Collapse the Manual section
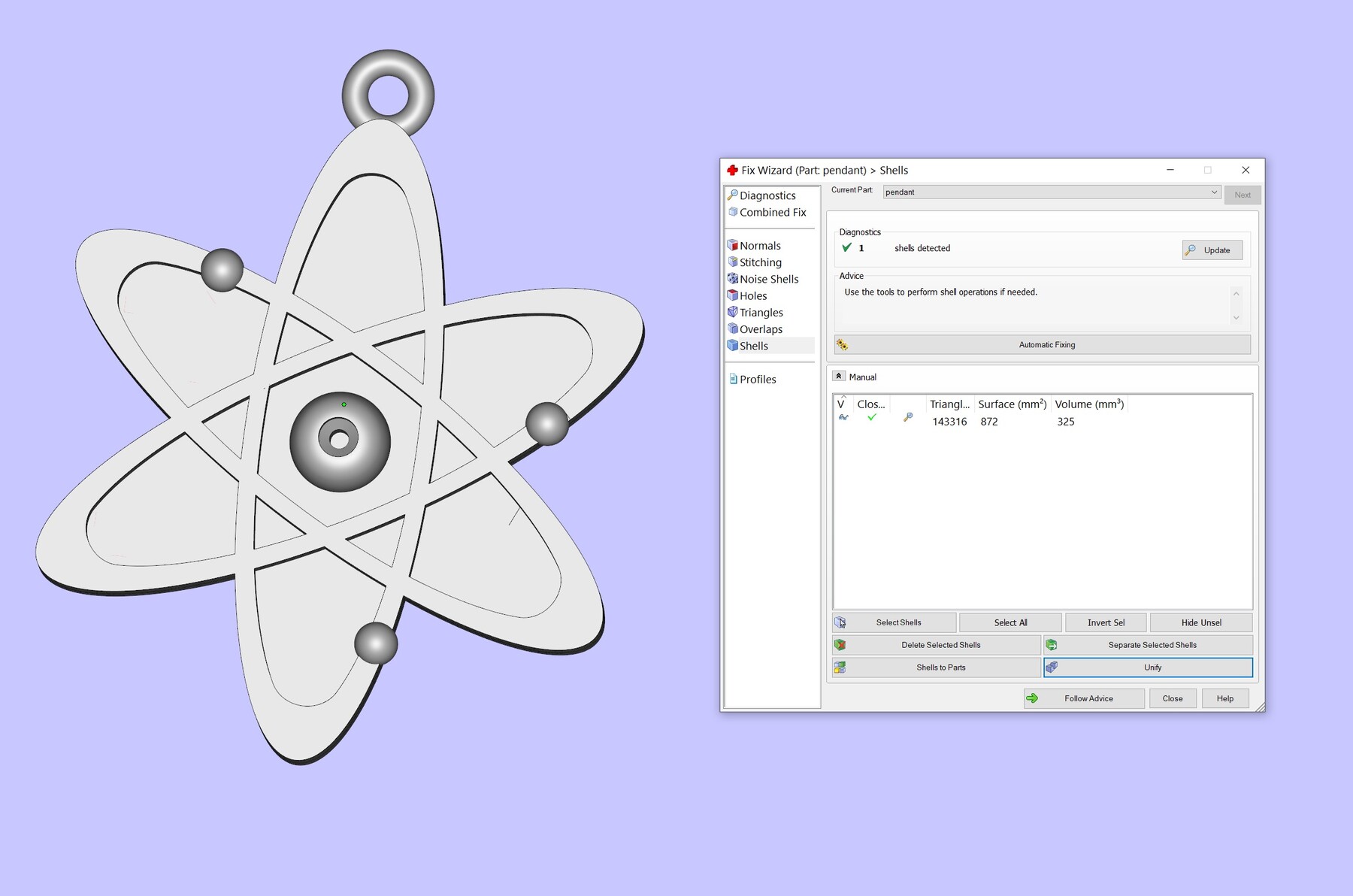The height and width of the screenshot is (896, 1353). 839,375
